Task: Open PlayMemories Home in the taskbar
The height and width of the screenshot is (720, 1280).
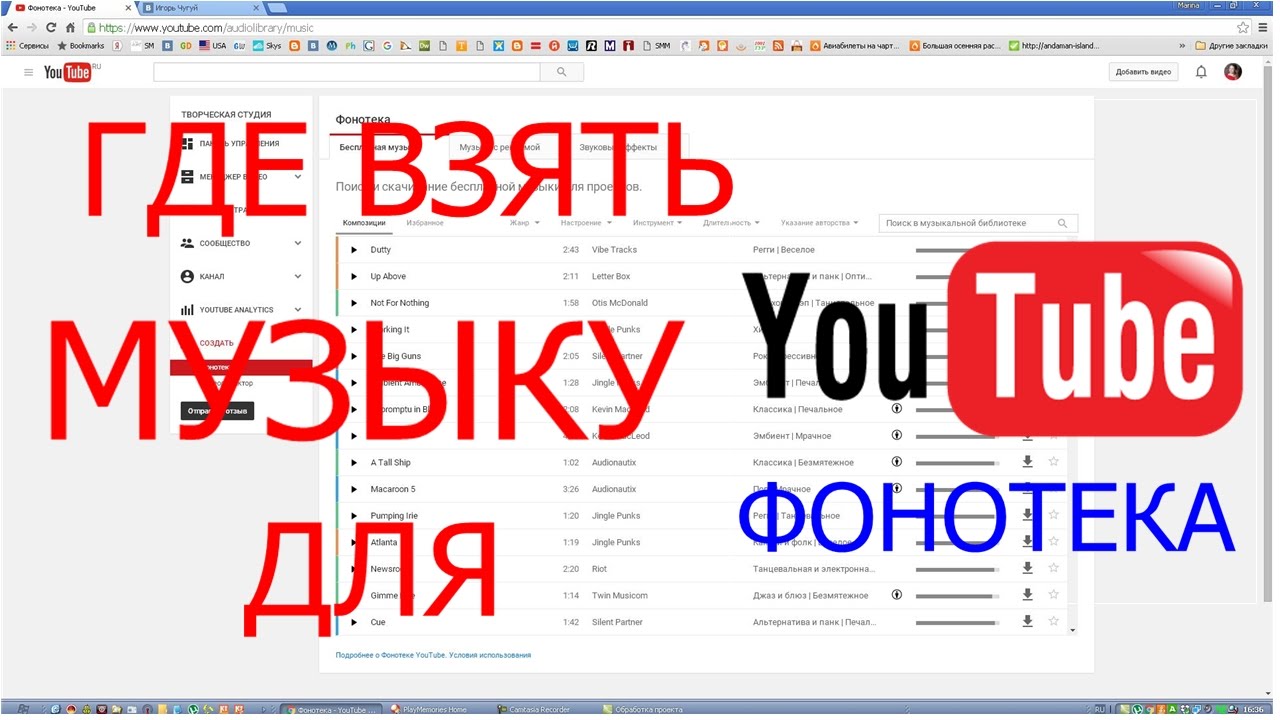Action: [430, 710]
